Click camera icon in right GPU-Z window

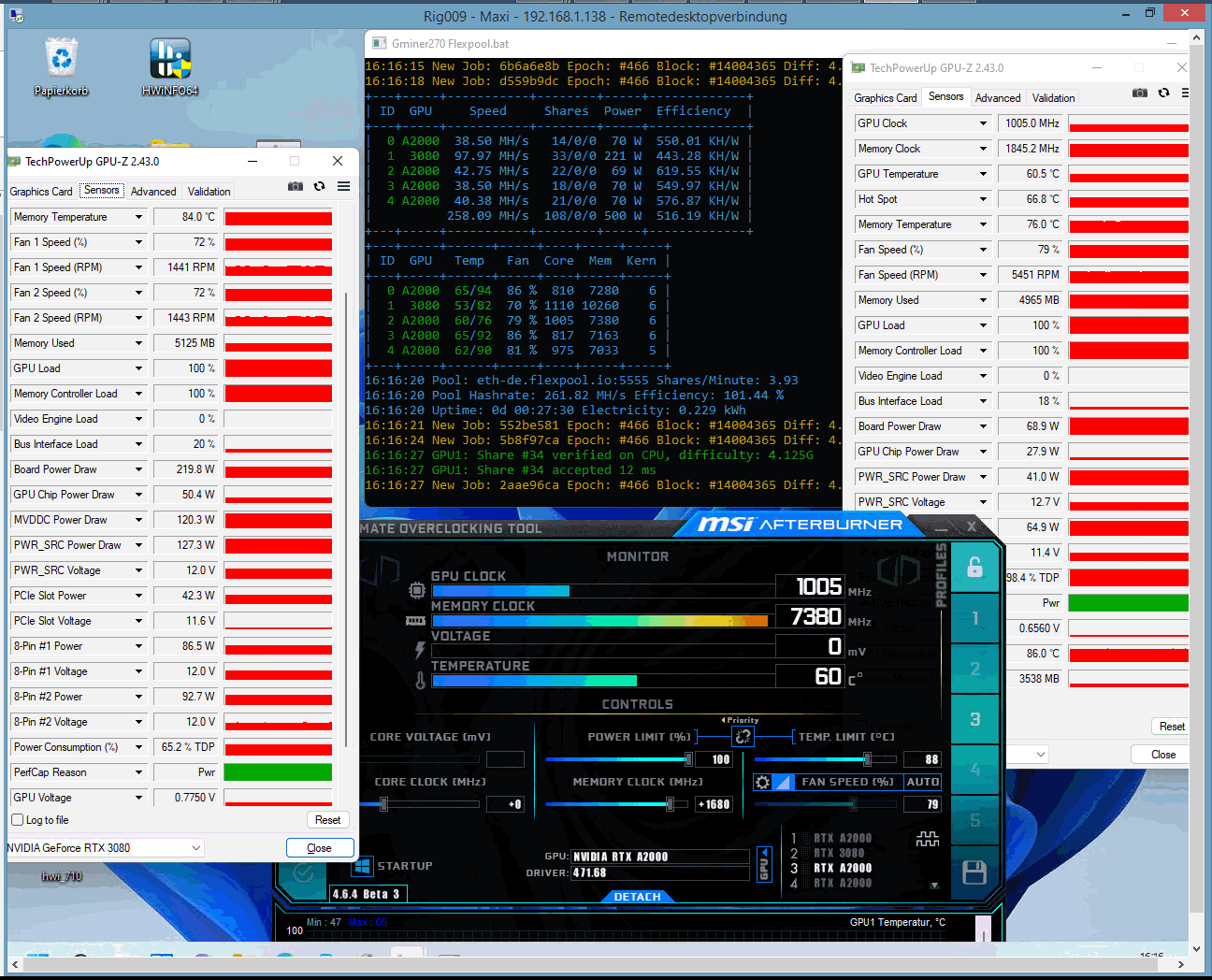[1140, 93]
